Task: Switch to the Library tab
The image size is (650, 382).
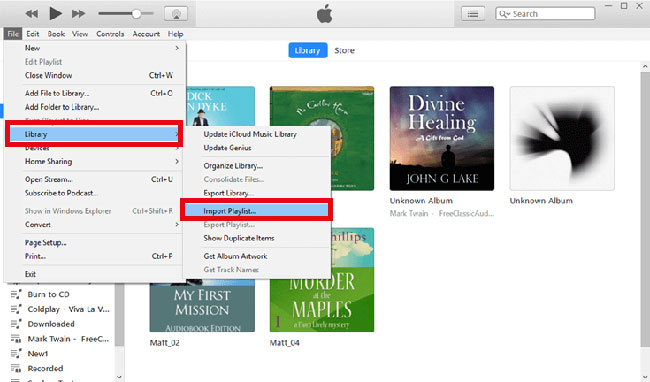Action: 308,51
